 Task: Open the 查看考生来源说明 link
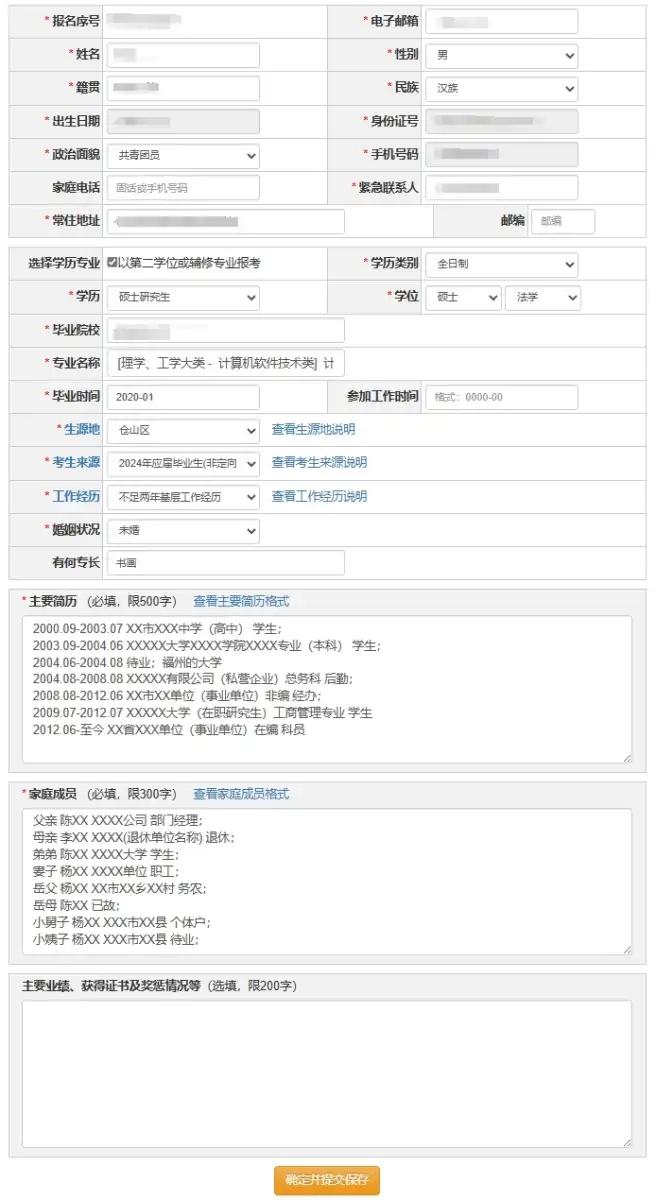(319, 463)
